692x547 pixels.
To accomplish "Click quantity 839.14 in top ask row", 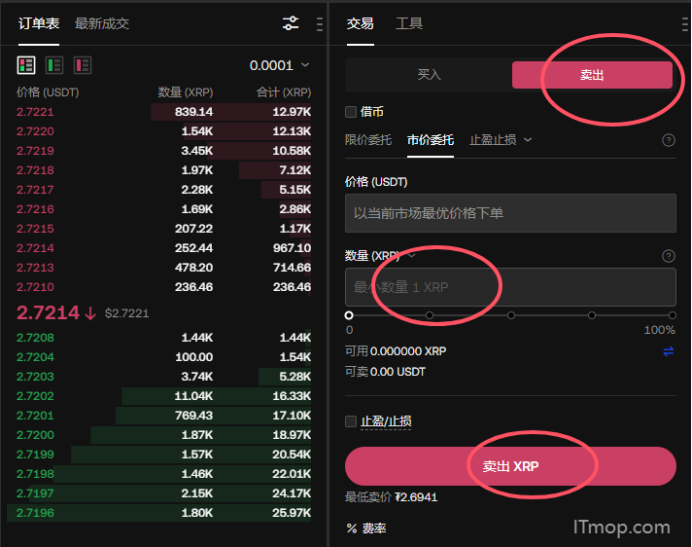I will tap(194, 112).
